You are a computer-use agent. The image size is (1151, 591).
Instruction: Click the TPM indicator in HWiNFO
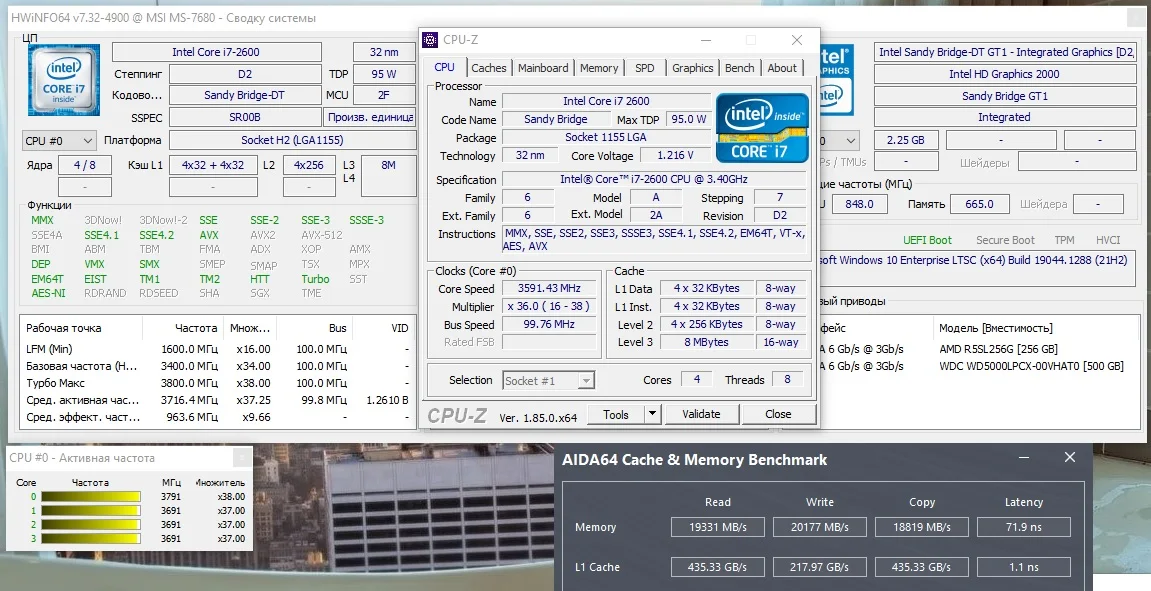click(x=1064, y=240)
